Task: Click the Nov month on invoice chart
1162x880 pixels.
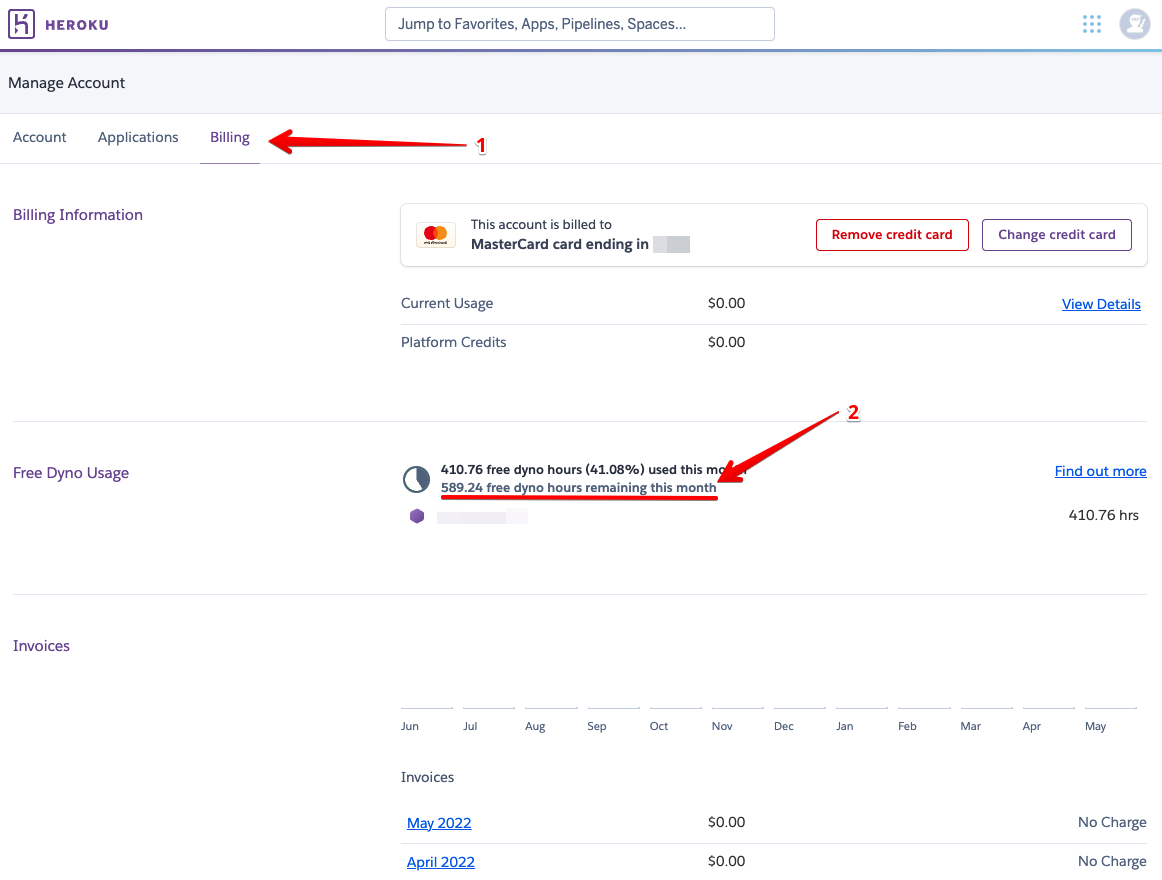Action: pyautogui.click(x=722, y=727)
